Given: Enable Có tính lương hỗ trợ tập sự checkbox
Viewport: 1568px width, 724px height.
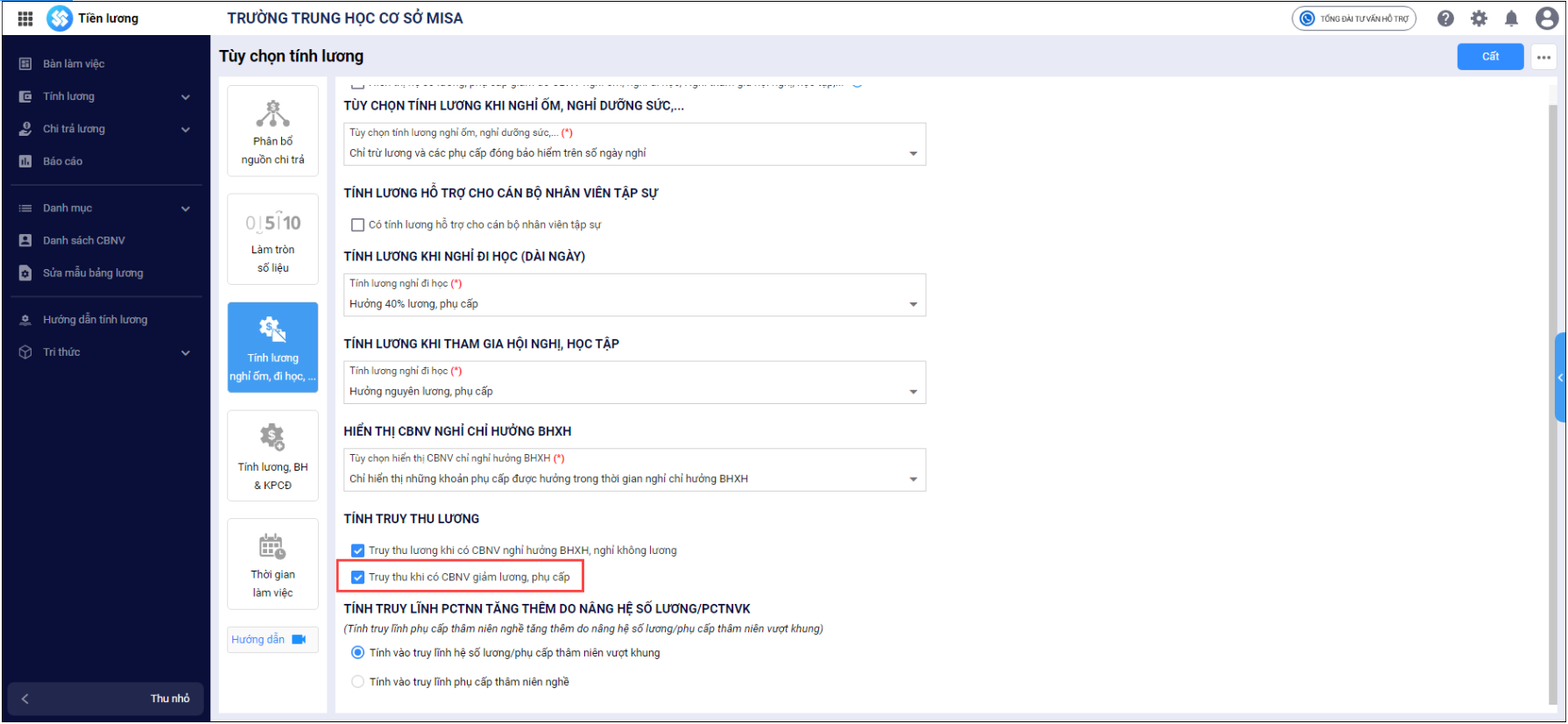Looking at the screenshot, I should click(x=357, y=225).
